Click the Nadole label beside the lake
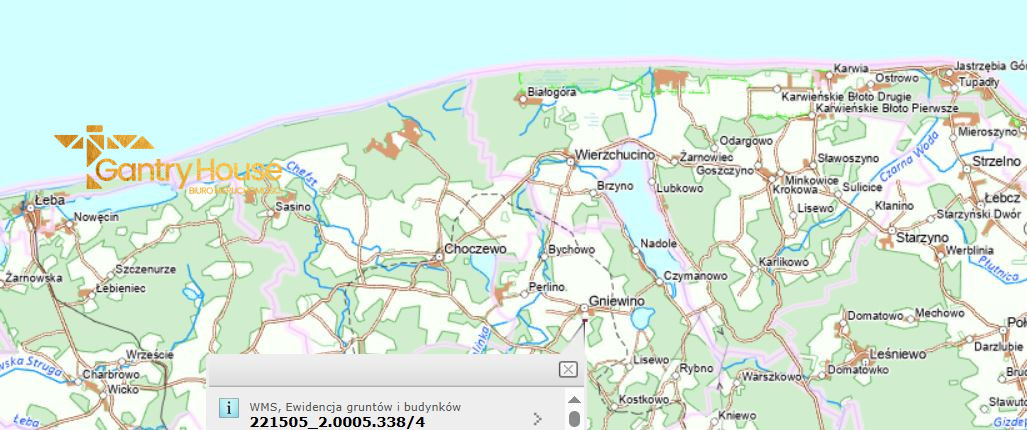 tap(659, 243)
